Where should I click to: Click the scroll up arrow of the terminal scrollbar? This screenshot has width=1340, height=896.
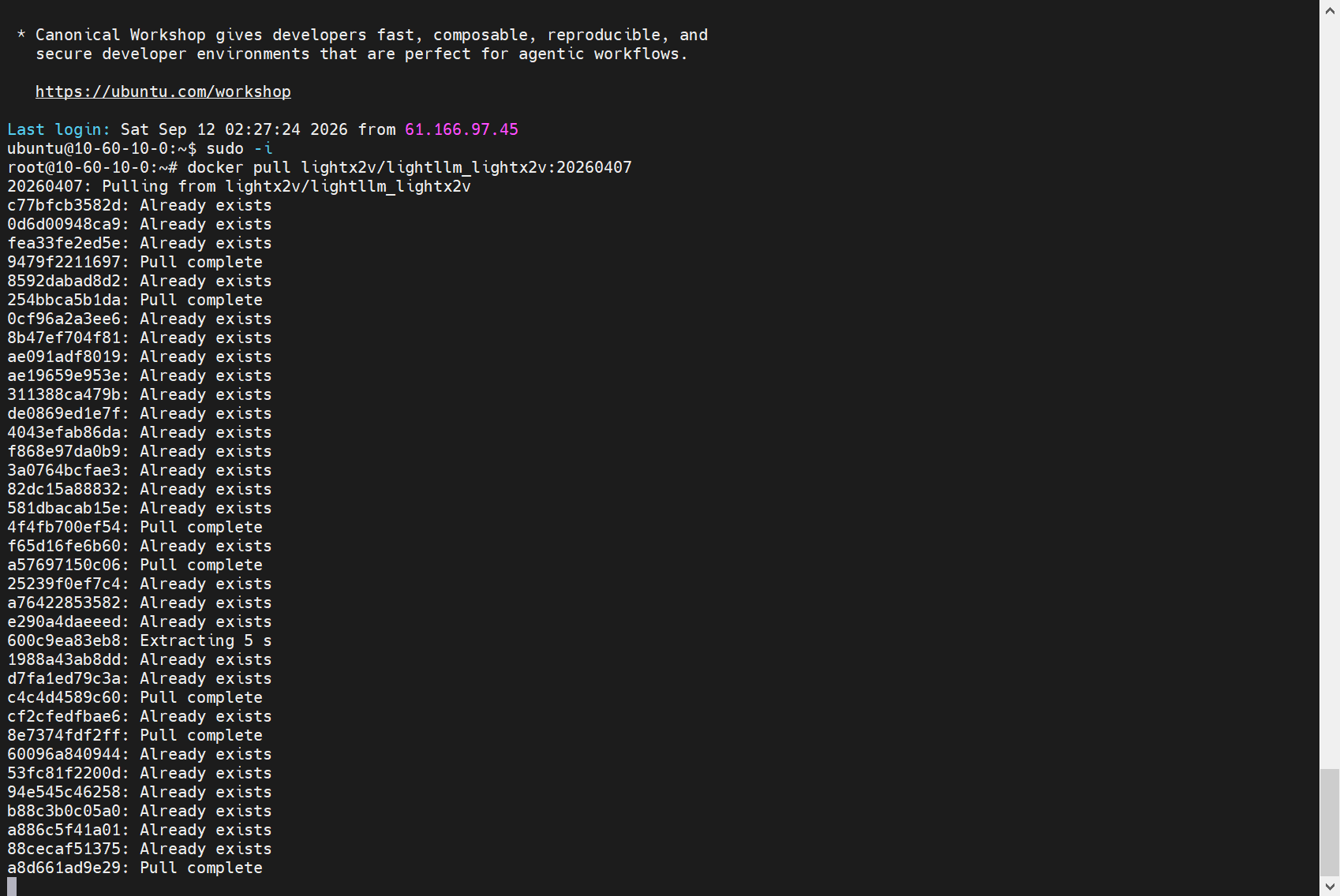click(x=1330, y=9)
